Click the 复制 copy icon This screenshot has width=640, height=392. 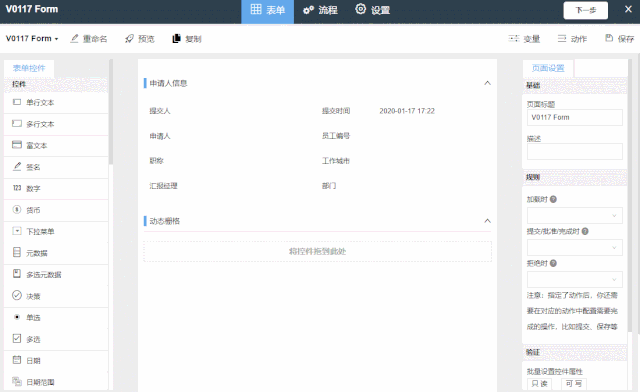pos(176,38)
